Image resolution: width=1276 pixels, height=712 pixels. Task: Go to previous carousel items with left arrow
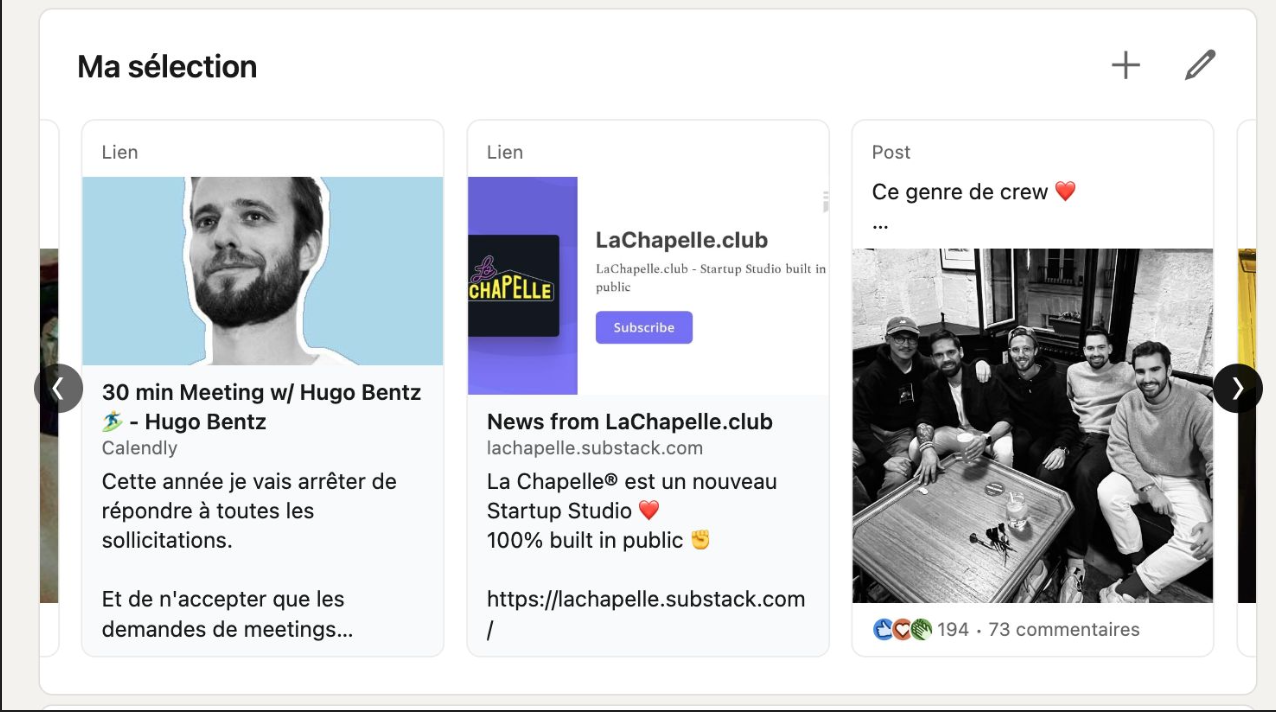tap(58, 388)
